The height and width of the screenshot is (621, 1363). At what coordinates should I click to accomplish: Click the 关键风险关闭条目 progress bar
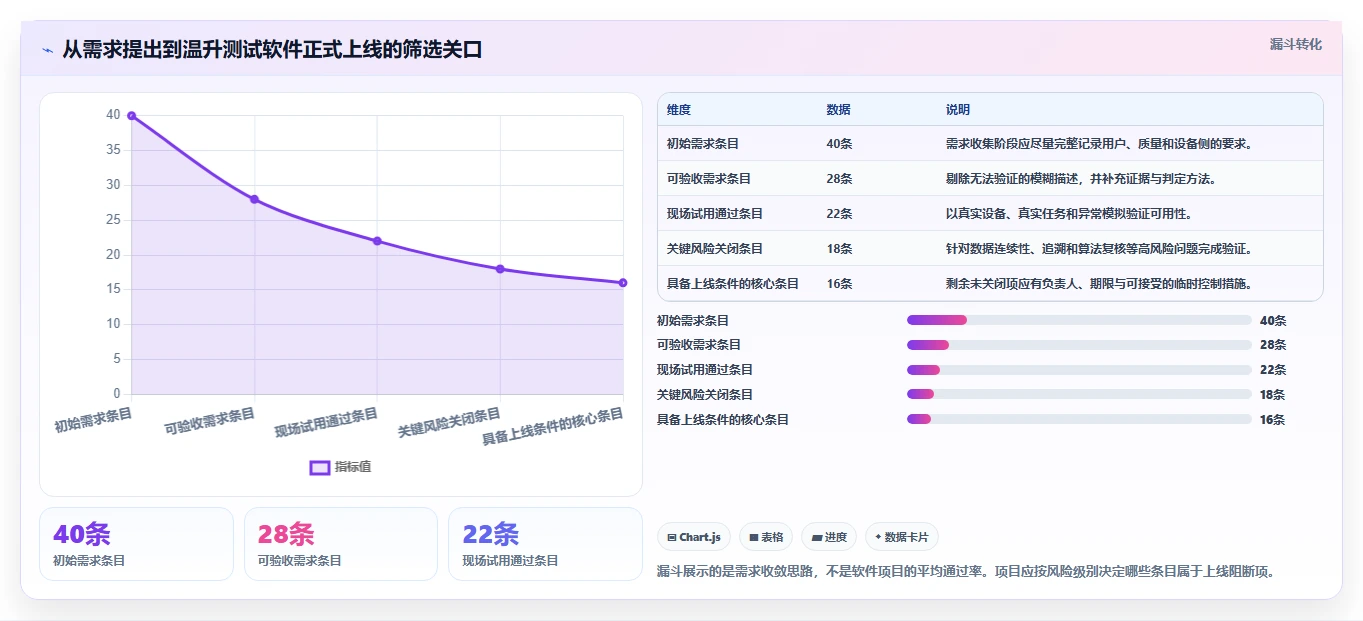[1079, 394]
